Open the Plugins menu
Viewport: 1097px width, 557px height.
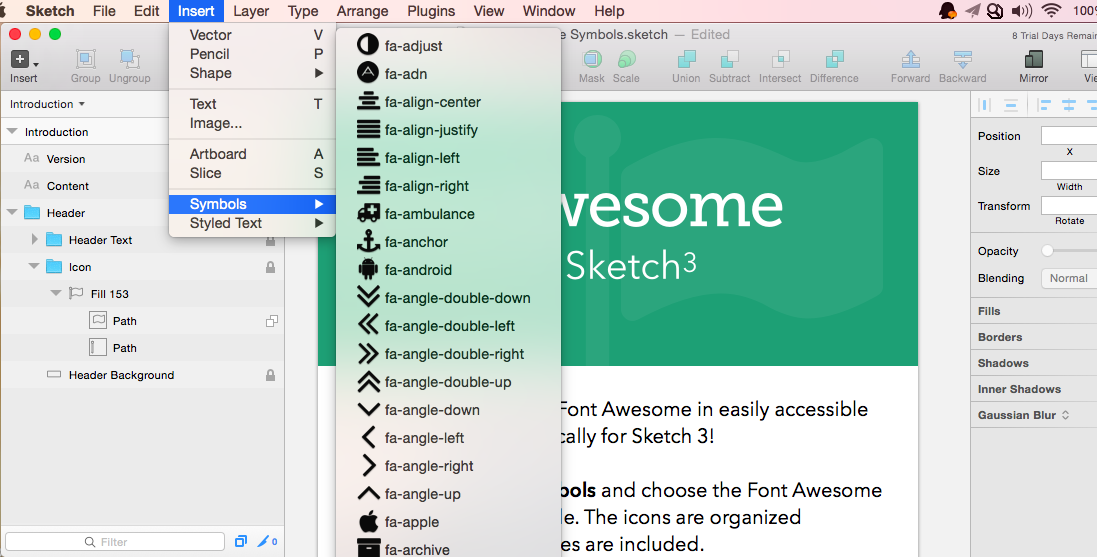431,11
